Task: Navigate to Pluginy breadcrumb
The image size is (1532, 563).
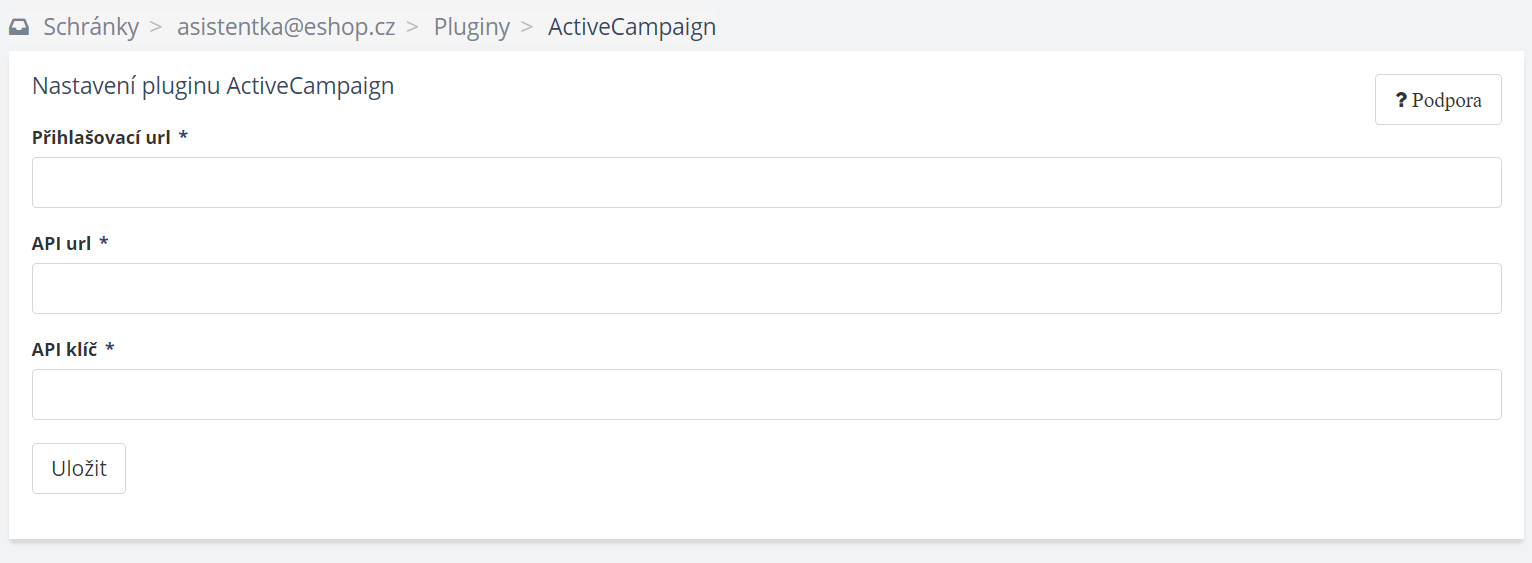Action: coord(472,27)
